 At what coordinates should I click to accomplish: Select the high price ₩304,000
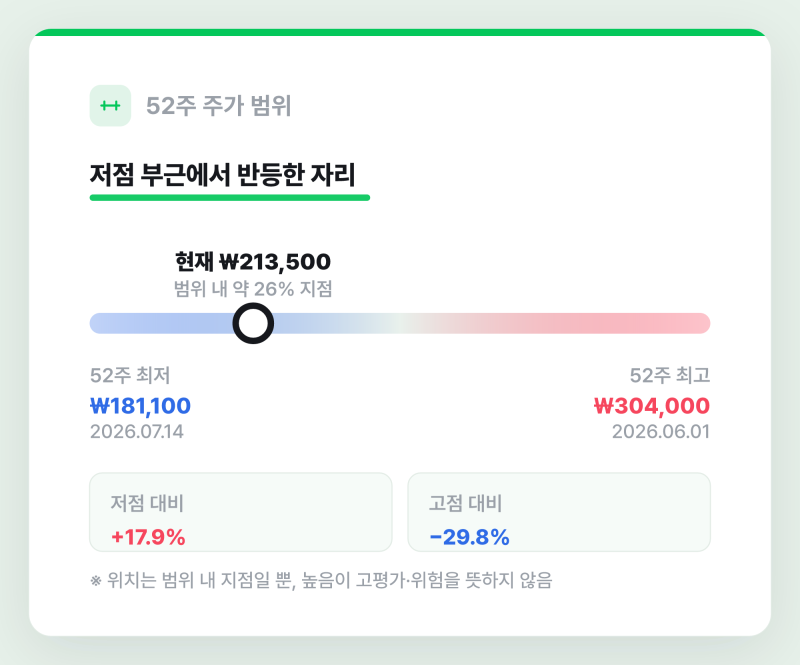[x=652, y=406]
